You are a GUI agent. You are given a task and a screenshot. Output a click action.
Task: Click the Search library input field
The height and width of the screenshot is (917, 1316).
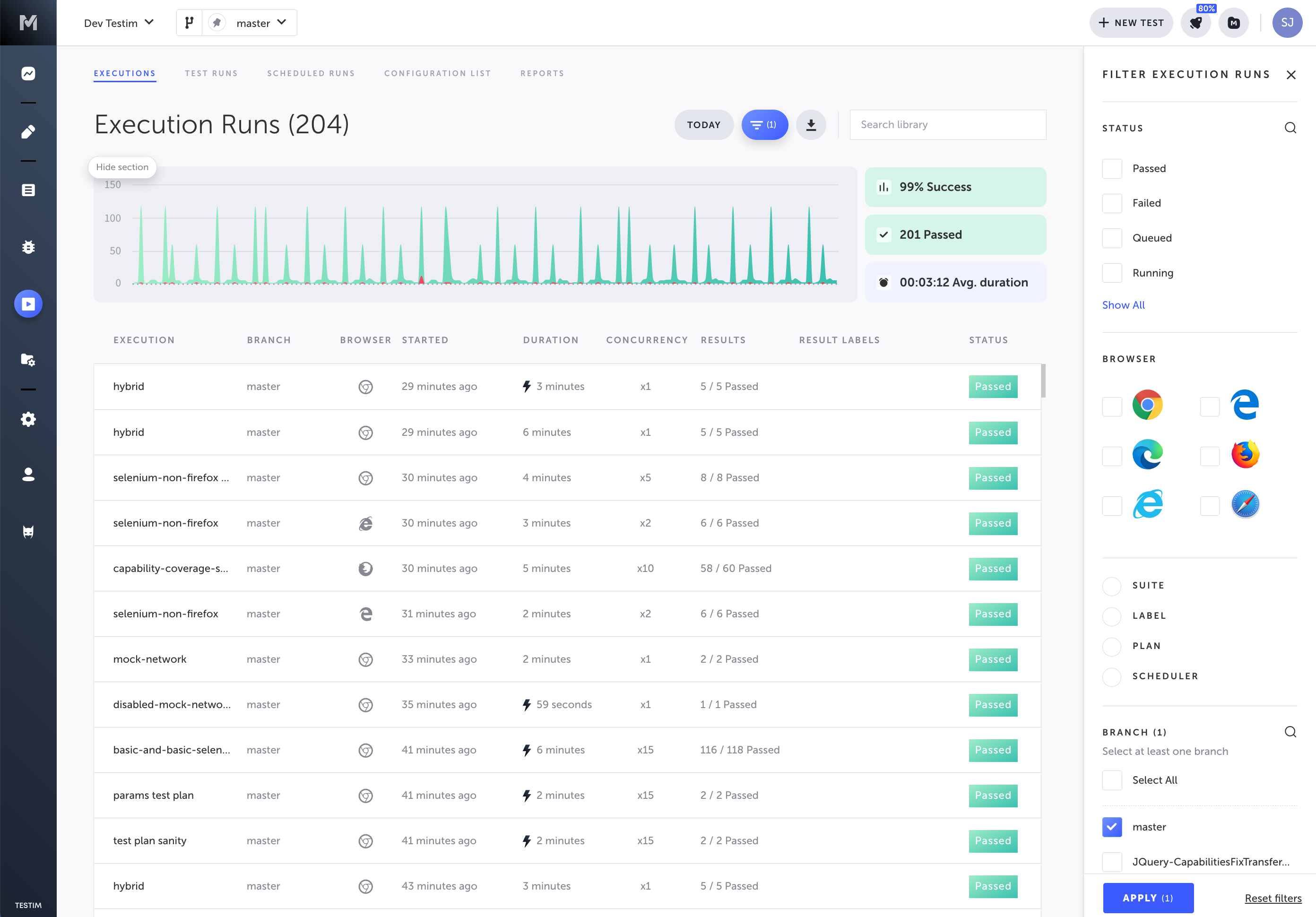click(947, 125)
